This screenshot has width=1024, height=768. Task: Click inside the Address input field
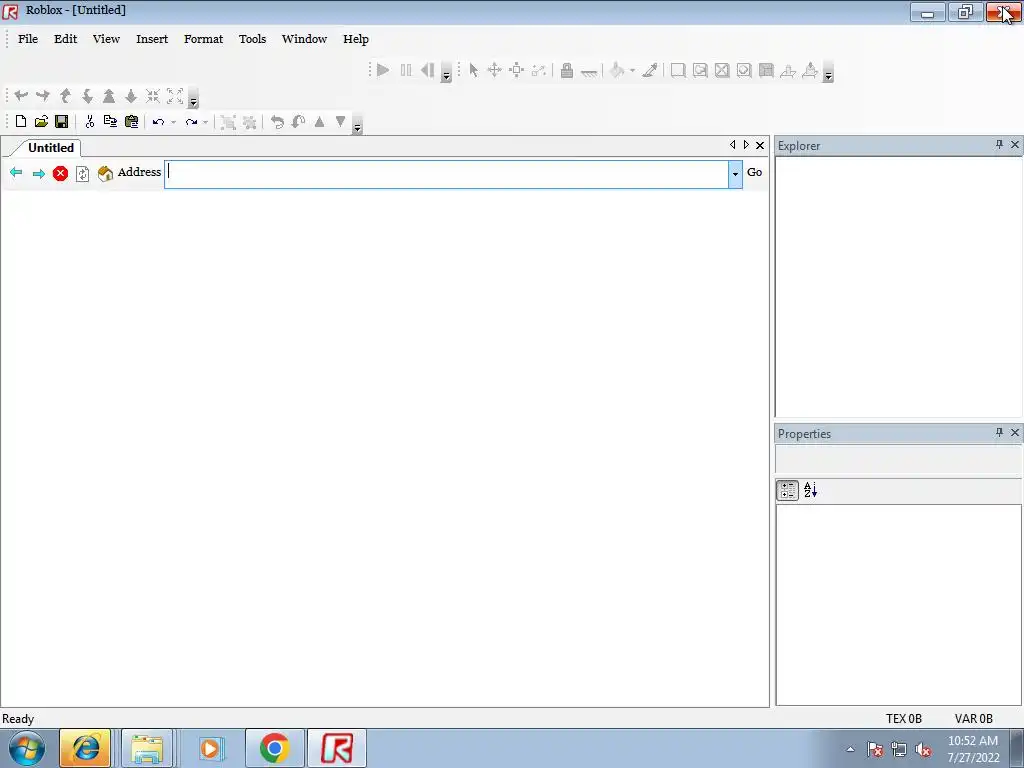(447, 174)
